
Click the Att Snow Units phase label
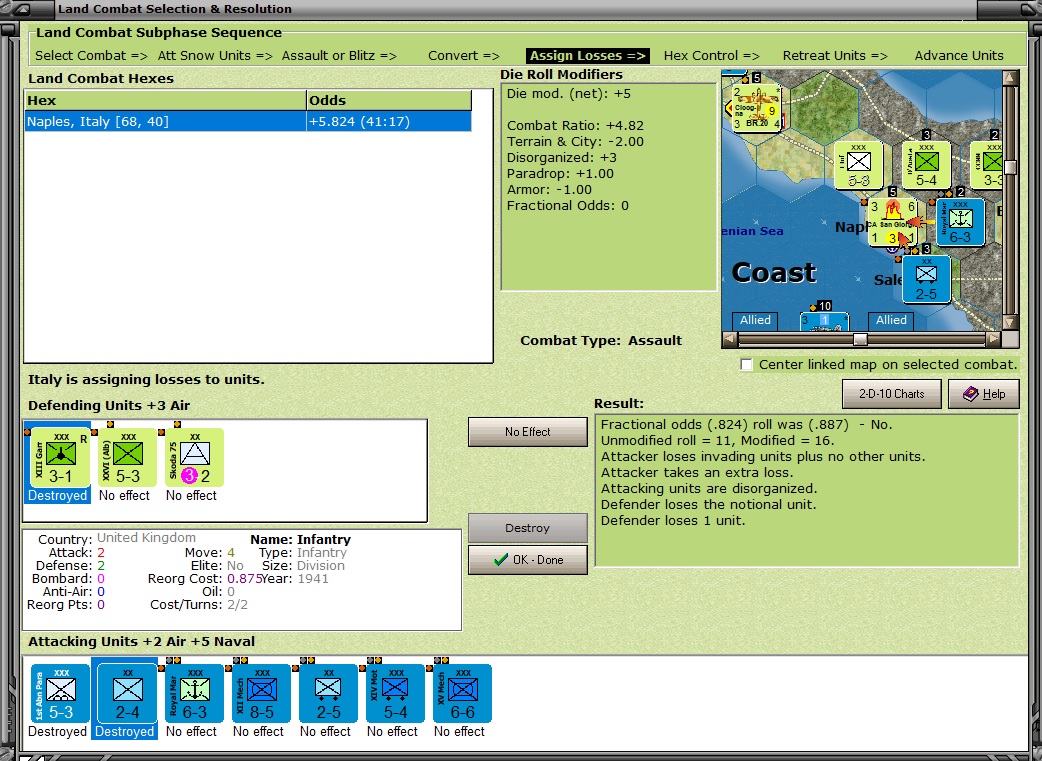tap(215, 56)
